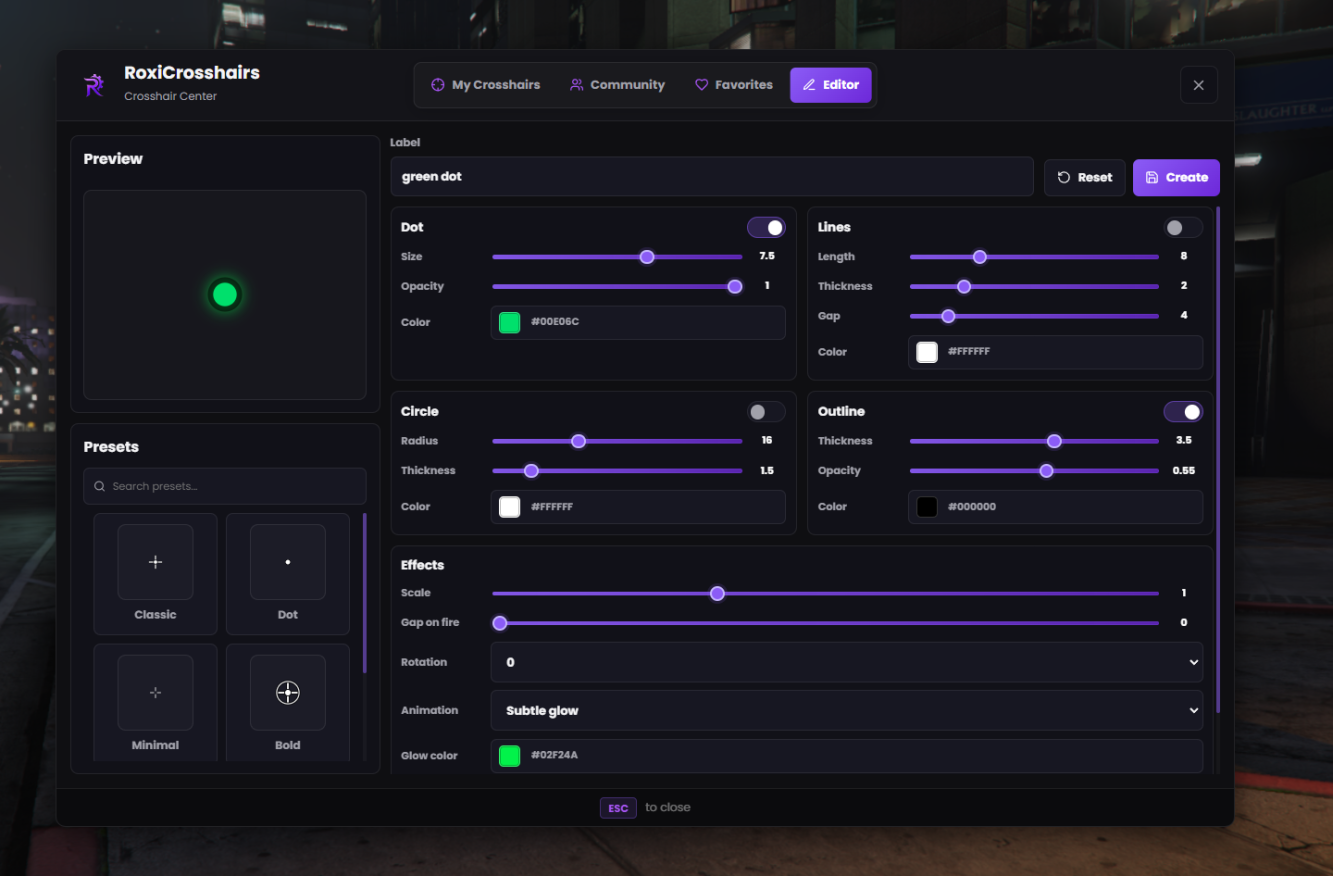Click the green dot crosshair in Preview
This screenshot has height=876, width=1333.
click(225, 295)
